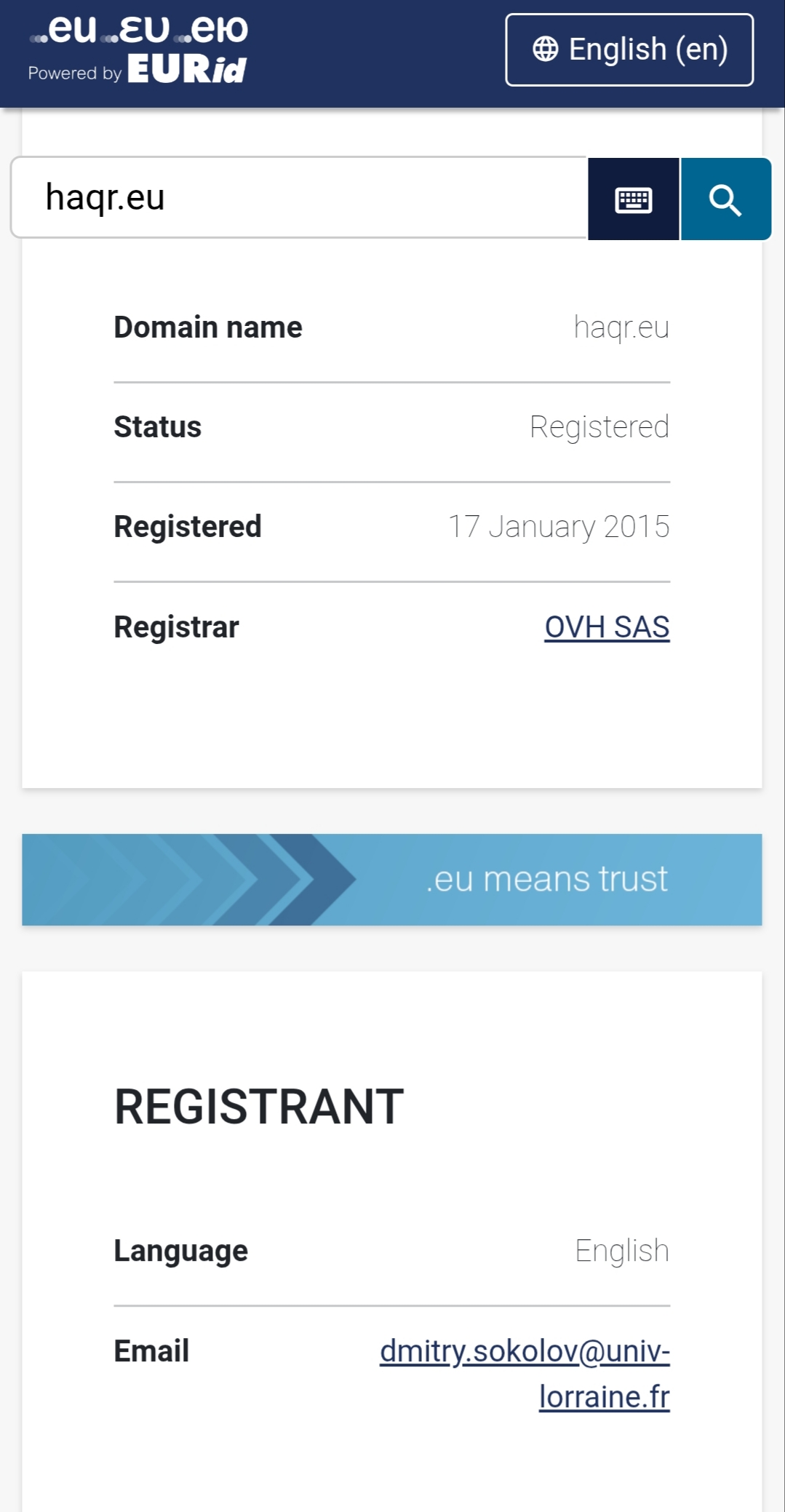Click the EURid logo
Viewport: 785px width, 1512px height.
(x=187, y=70)
